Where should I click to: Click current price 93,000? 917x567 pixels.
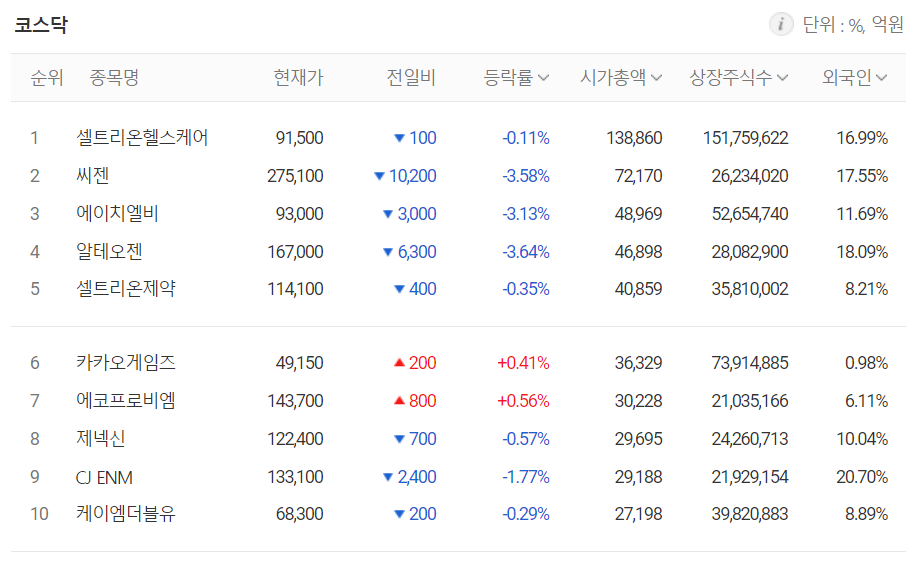(299, 214)
